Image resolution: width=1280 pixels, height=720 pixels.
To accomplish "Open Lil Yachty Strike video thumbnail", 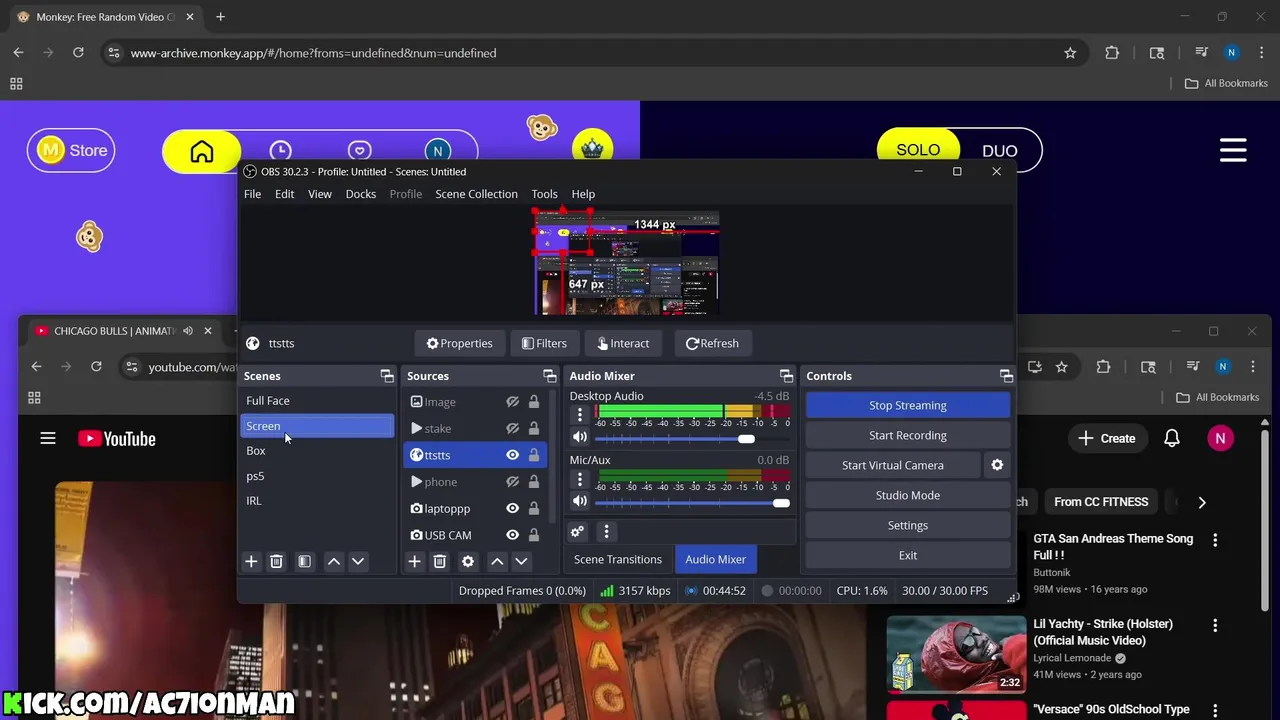I will [x=956, y=655].
